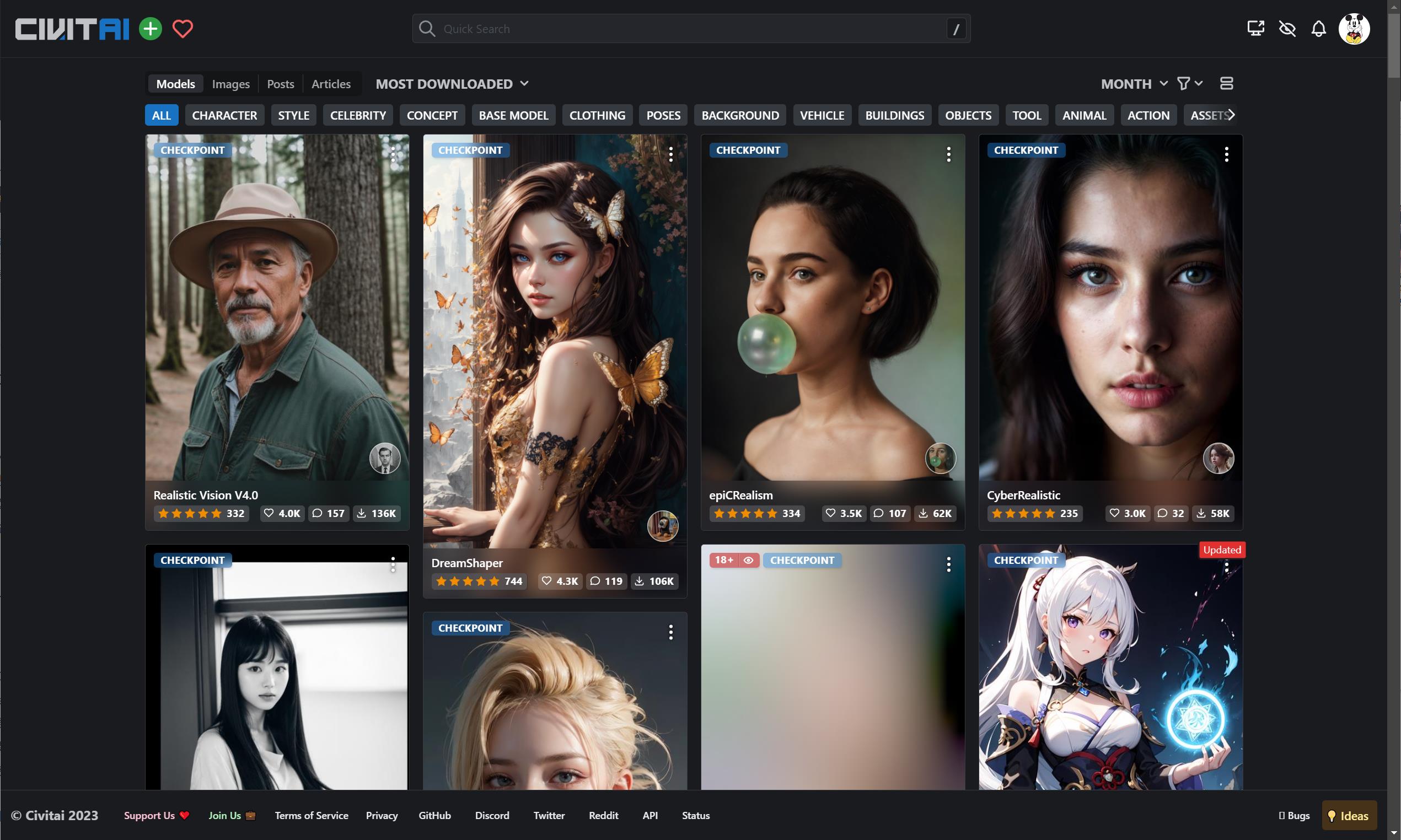Open the filter funnel dropdown
The height and width of the screenshot is (840, 1401).
point(1190,84)
